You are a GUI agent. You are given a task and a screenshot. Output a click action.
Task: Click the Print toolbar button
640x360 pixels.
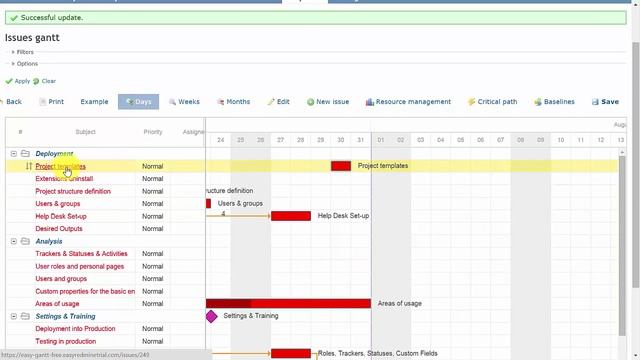tap(51, 102)
